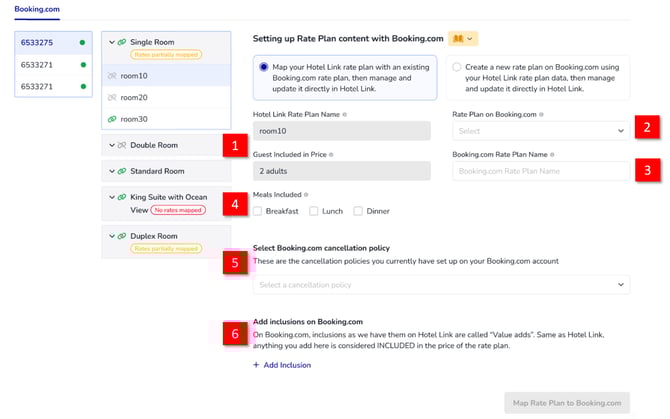This screenshot has width=670, height=419.
Task: Open the cancellation policy dropdown
Action: (x=441, y=285)
